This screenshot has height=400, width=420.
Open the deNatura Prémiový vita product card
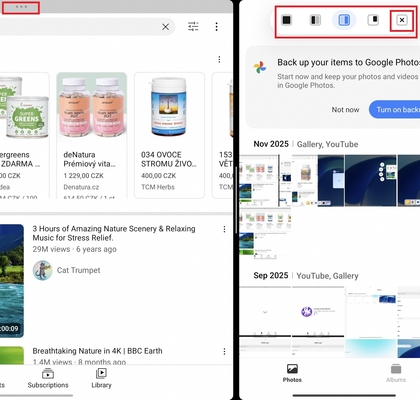pos(92,135)
